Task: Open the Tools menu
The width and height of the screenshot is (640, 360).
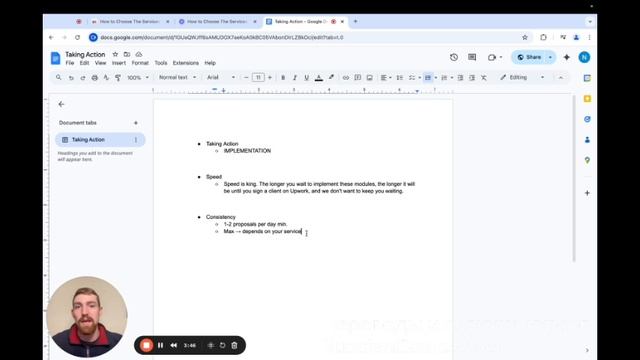Action: (161, 63)
